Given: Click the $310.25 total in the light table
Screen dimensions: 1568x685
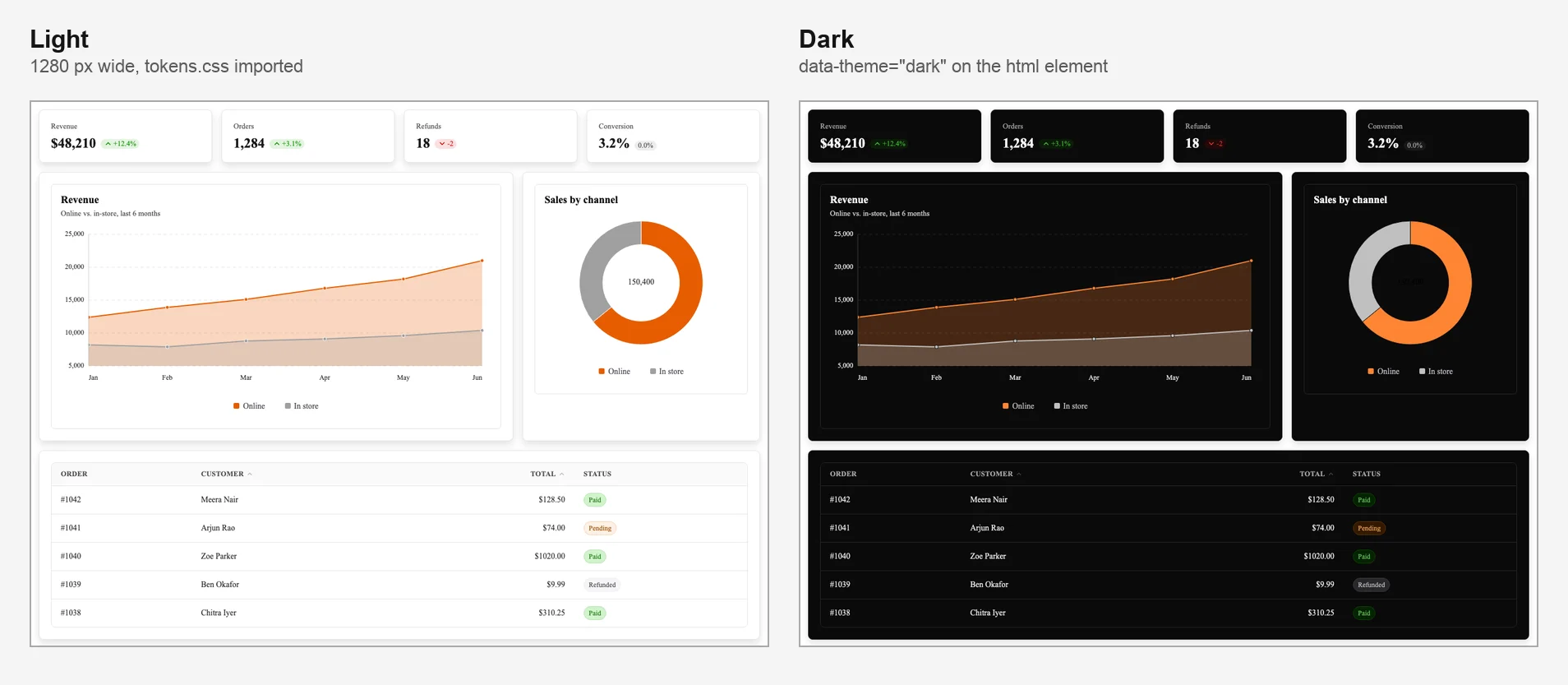Looking at the screenshot, I should (x=551, y=613).
